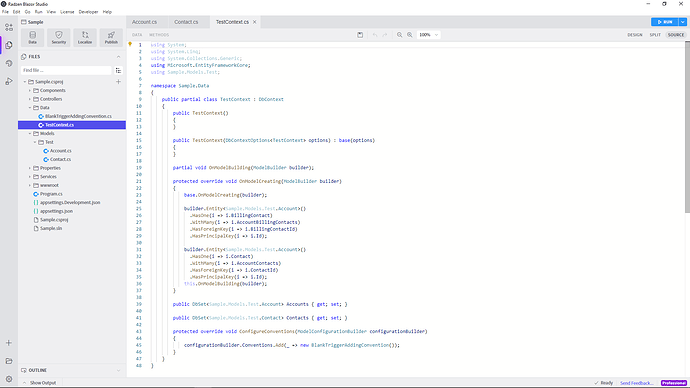Open the Localize tool

[x=85, y=37]
